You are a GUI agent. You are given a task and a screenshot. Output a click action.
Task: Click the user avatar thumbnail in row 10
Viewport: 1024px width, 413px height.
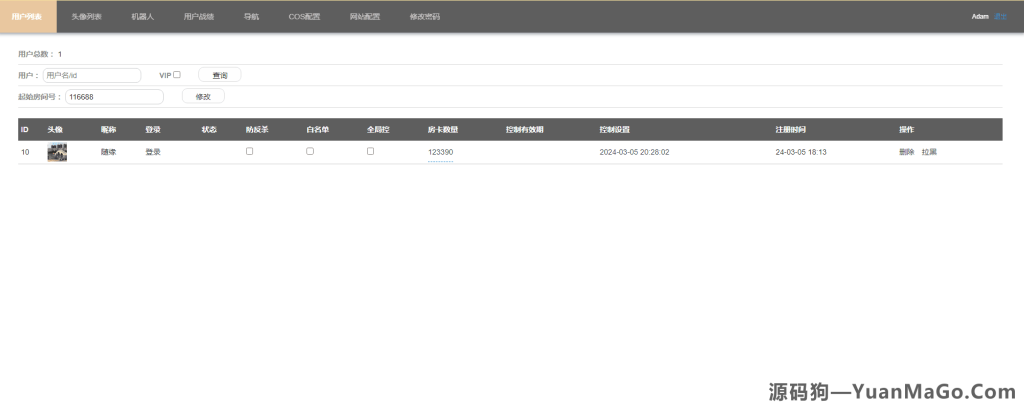[x=57, y=152]
